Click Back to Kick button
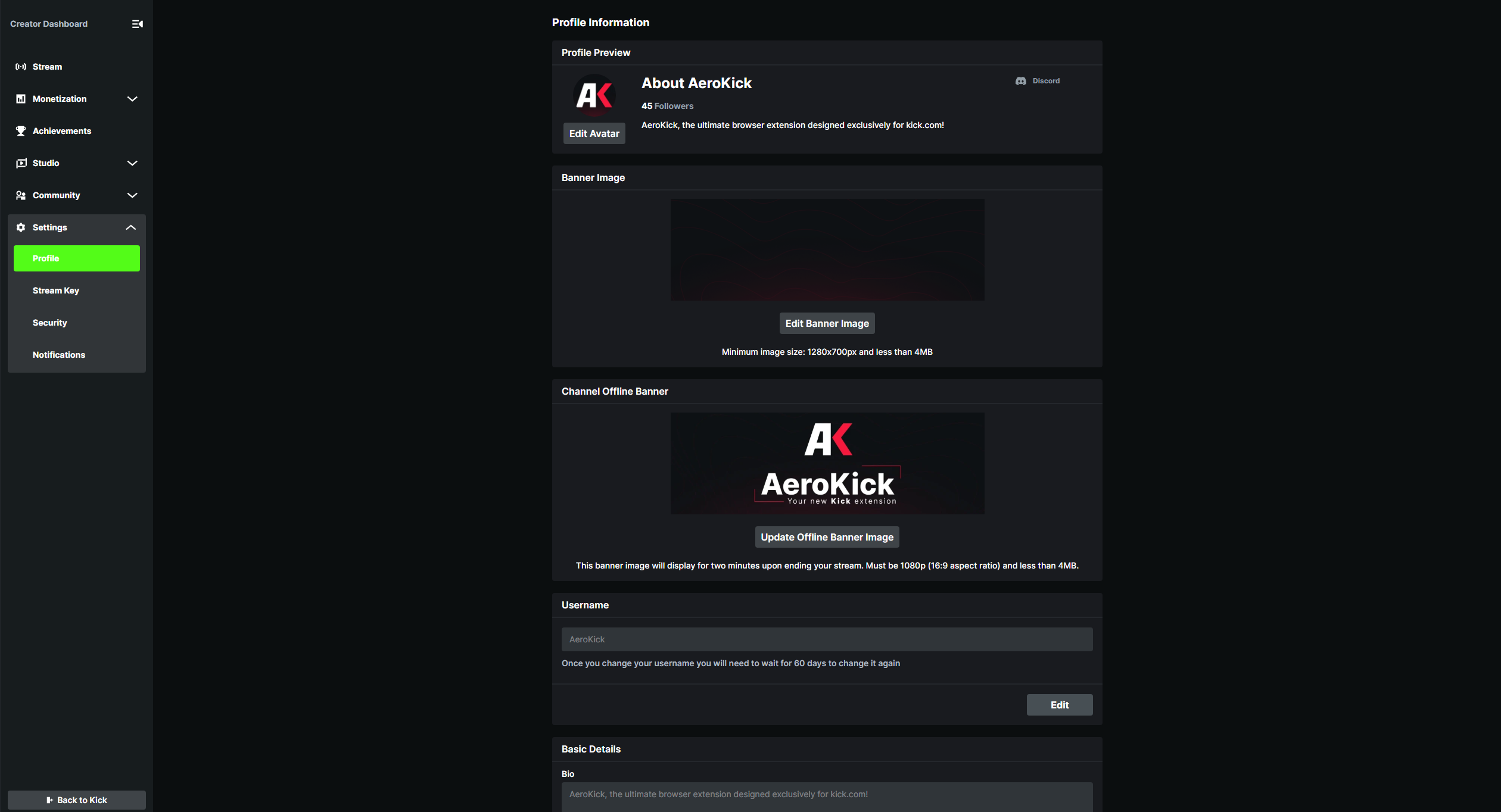This screenshot has height=812, width=1501. point(77,800)
